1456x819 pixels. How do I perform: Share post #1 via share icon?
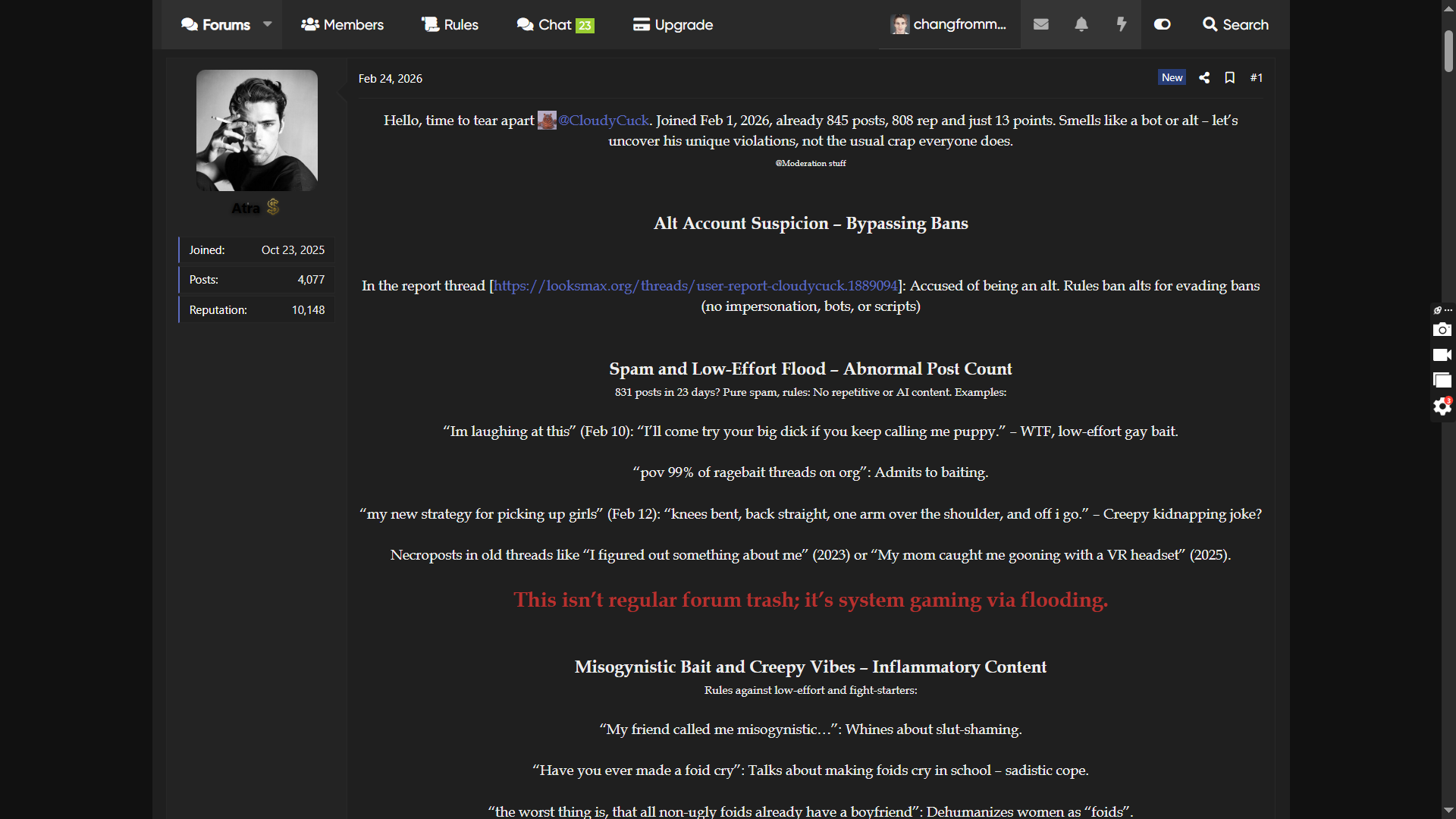(x=1204, y=77)
